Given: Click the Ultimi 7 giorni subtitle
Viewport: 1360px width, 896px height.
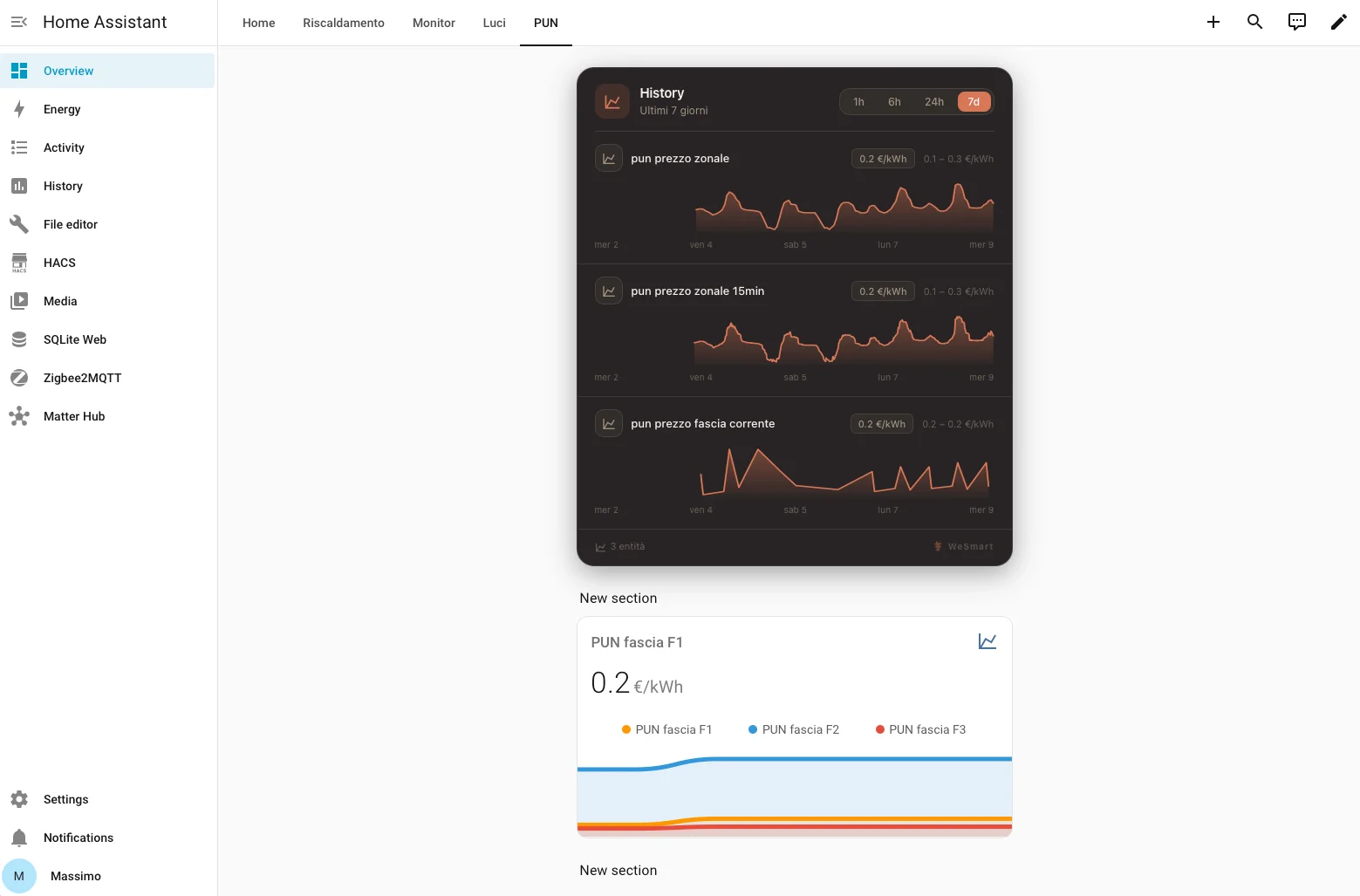Looking at the screenshot, I should coord(673,111).
